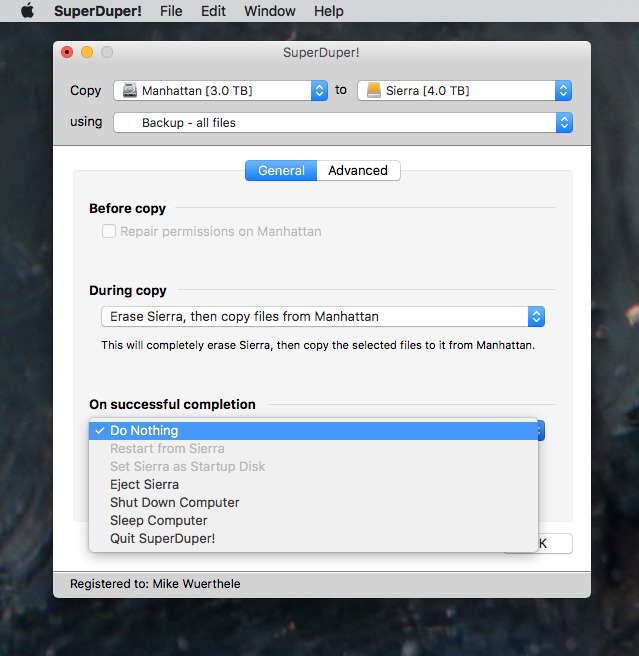Click the orange Sierra drive icon
Image resolution: width=639 pixels, height=656 pixels.
[x=373, y=90]
